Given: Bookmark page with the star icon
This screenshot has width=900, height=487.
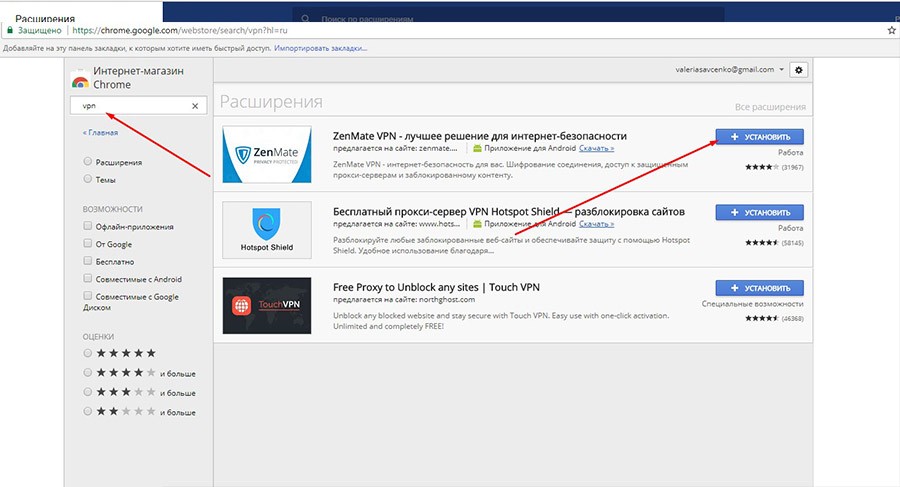Looking at the screenshot, I should (x=891, y=31).
